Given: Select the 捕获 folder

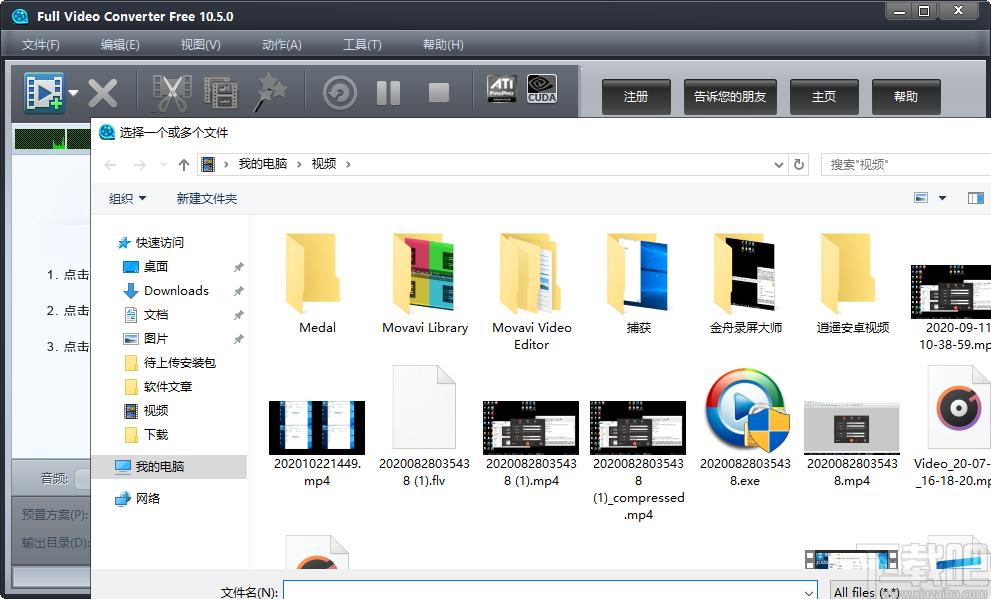Looking at the screenshot, I should [638, 283].
